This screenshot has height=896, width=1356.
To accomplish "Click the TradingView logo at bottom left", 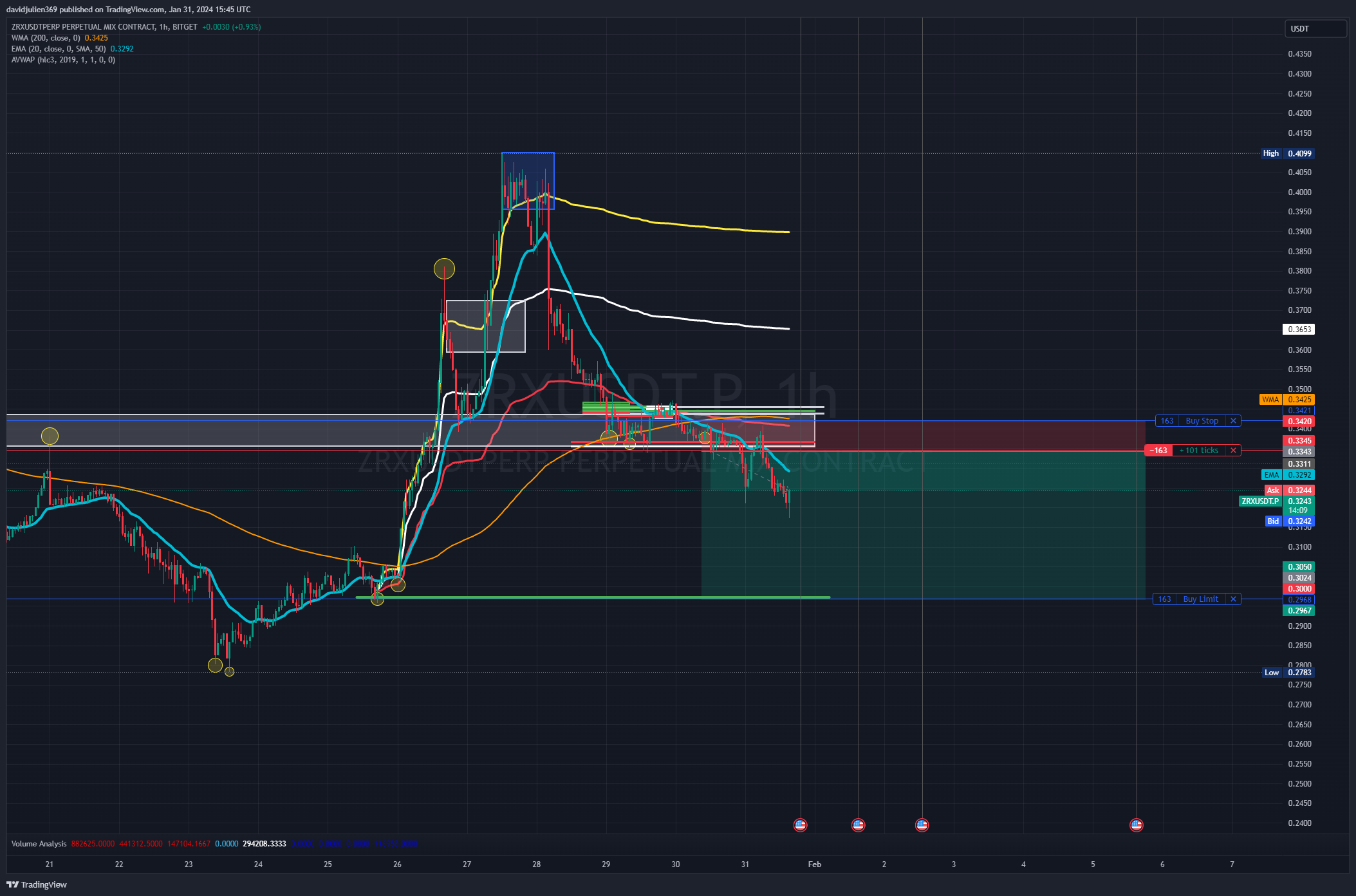I will [37, 884].
